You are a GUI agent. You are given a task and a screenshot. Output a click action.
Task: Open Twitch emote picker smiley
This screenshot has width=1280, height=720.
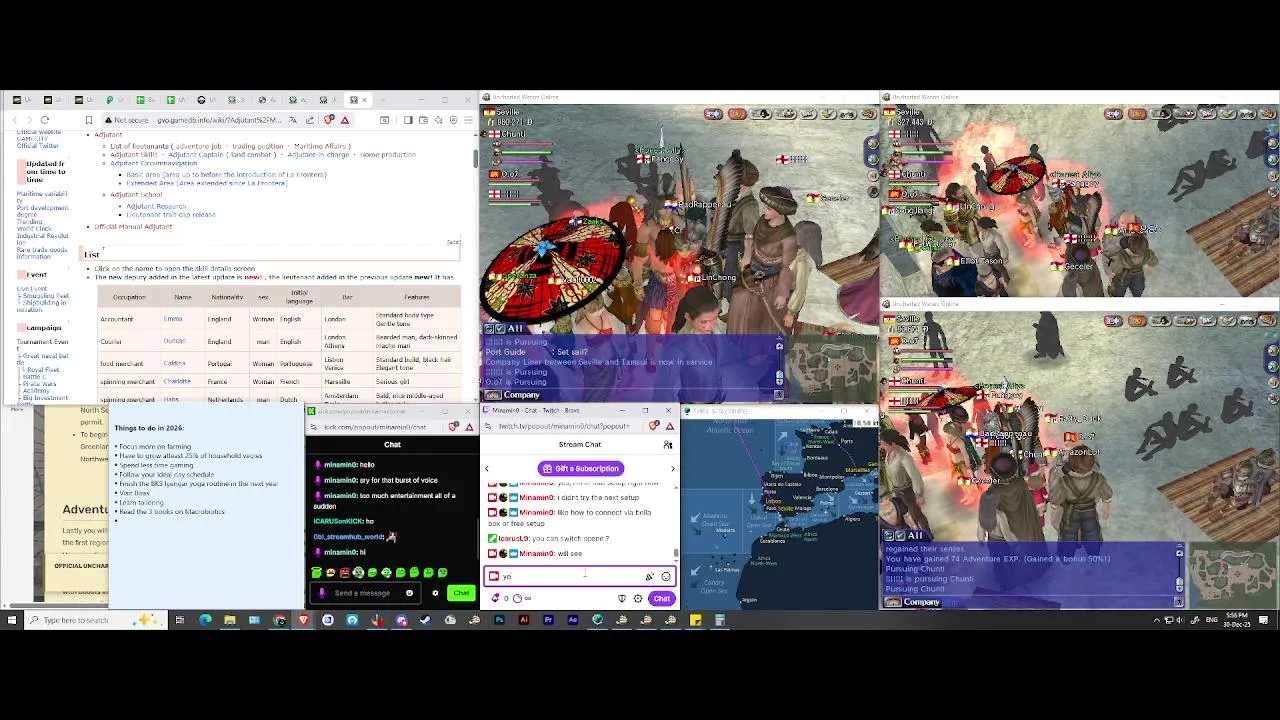[666, 576]
